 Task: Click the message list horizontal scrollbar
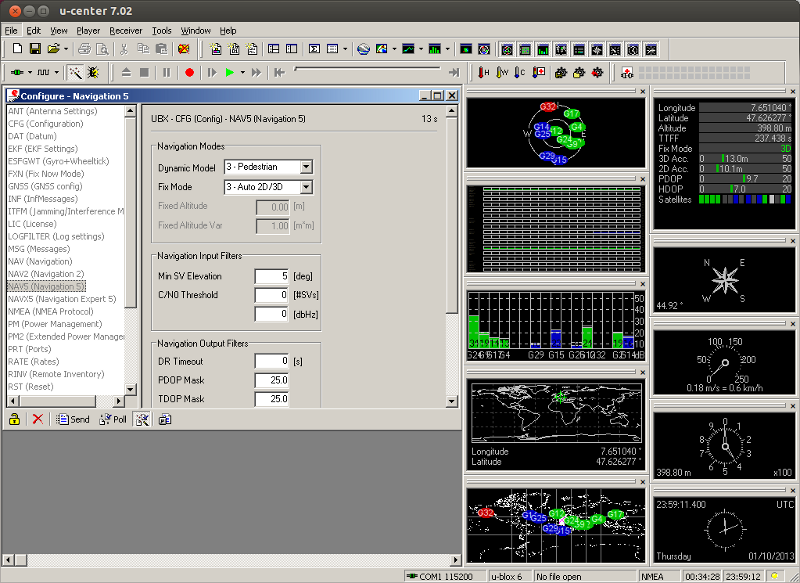[x=66, y=401]
